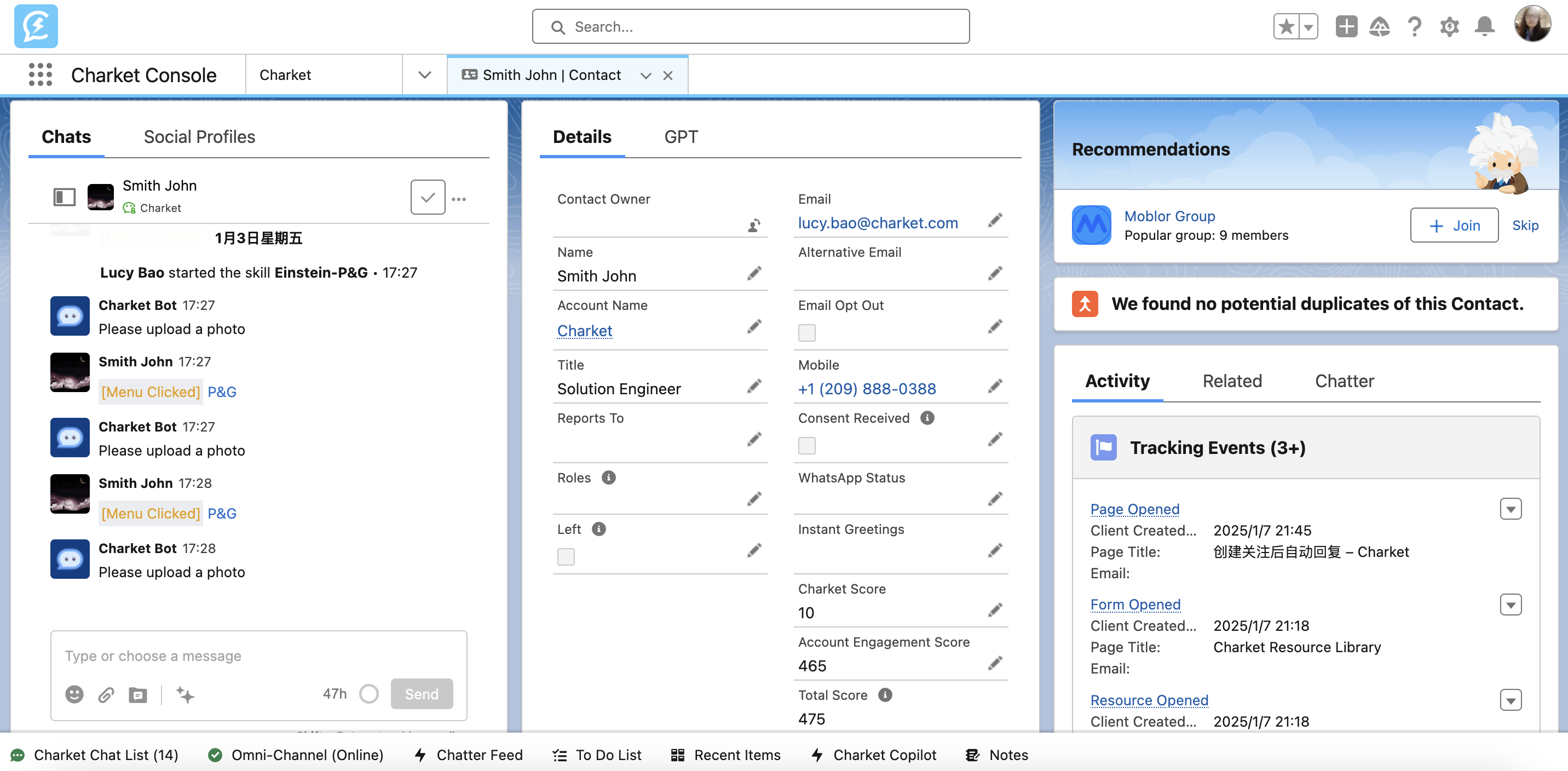Click the AI sparkle suggestions icon

(185, 694)
